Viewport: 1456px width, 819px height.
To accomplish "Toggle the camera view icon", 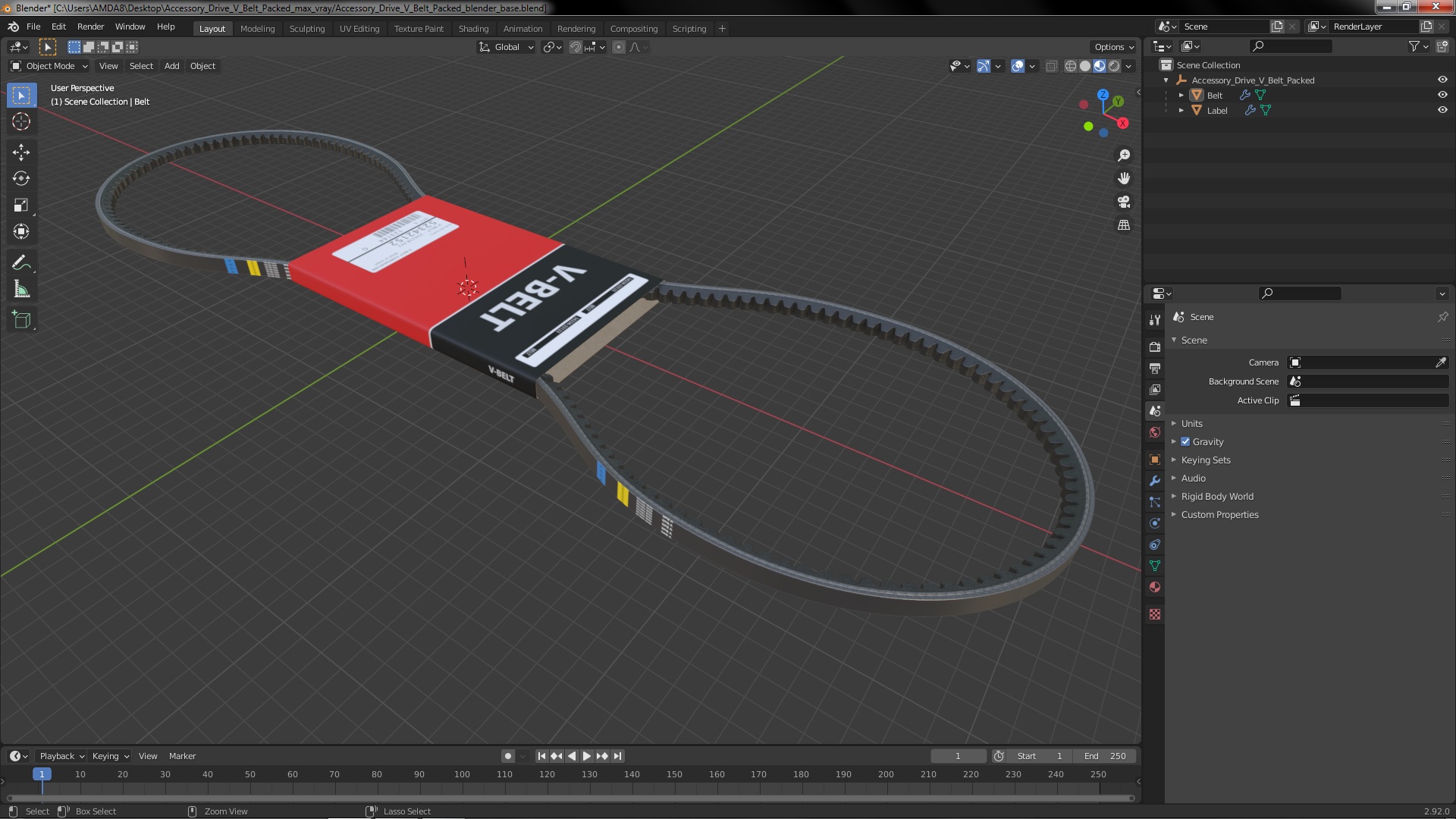I will point(1124,202).
